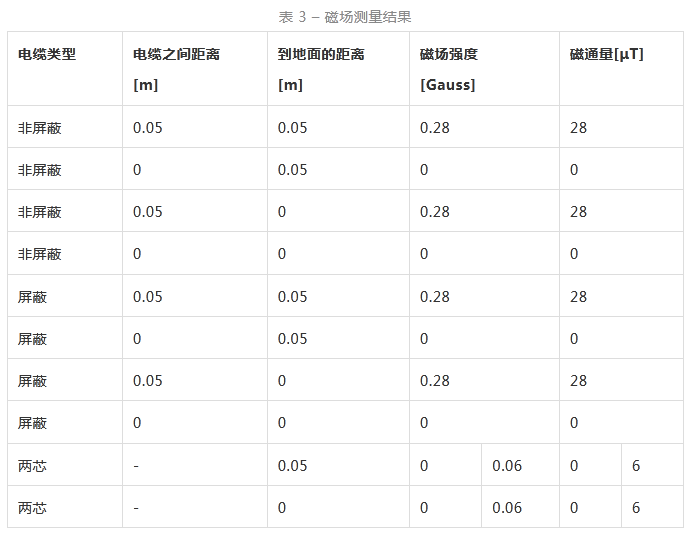
Task: Select the 磁通量[μT] header cell
Action: (606, 54)
